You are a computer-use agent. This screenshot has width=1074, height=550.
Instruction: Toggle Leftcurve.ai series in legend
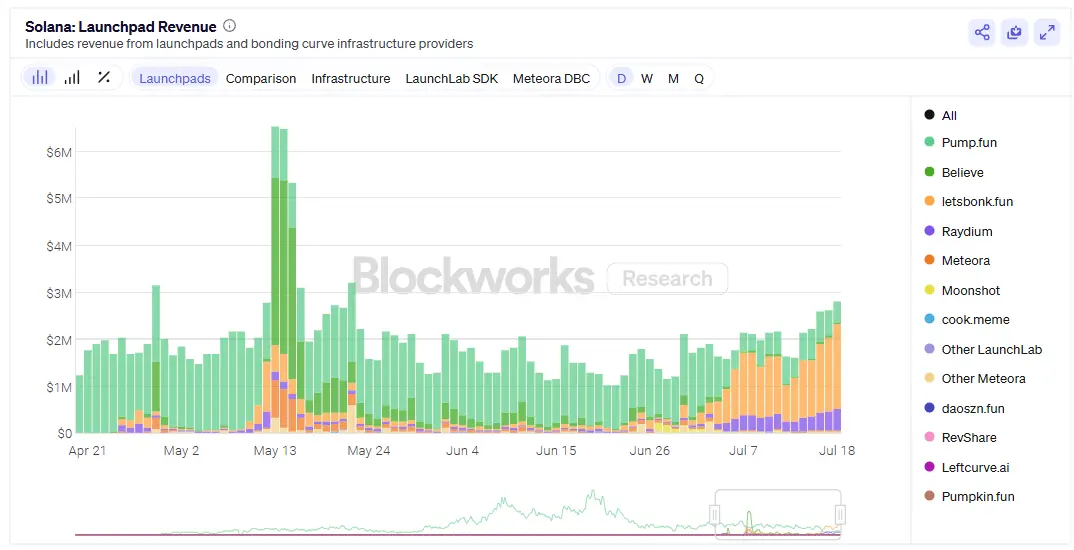966,467
